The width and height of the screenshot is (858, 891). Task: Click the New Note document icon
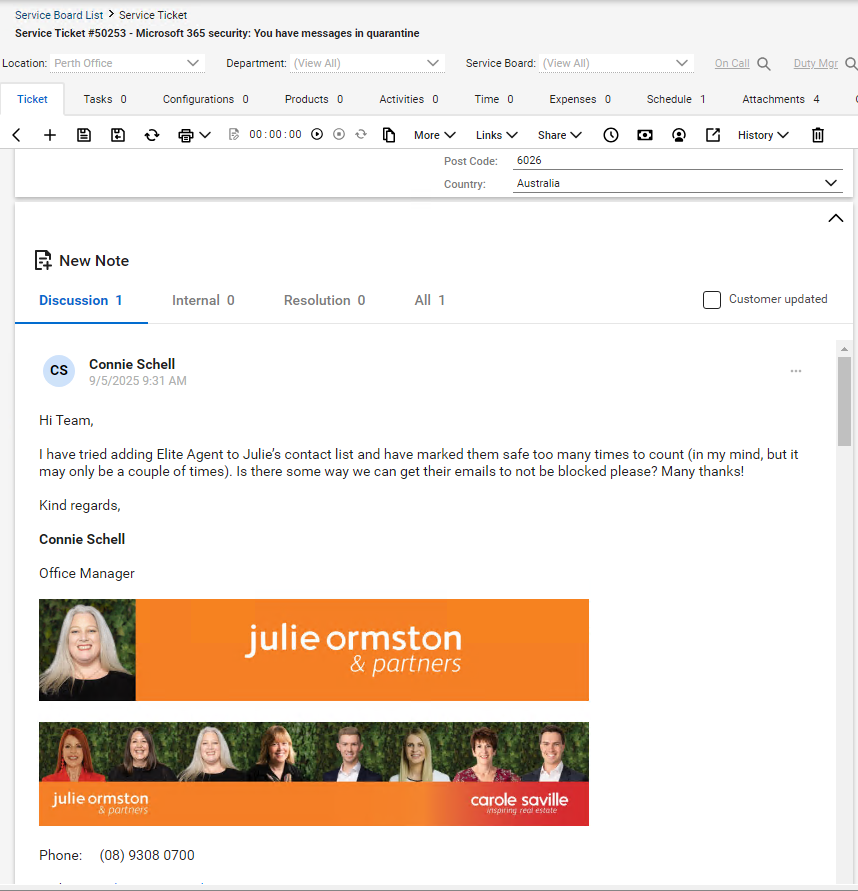pyautogui.click(x=43, y=260)
